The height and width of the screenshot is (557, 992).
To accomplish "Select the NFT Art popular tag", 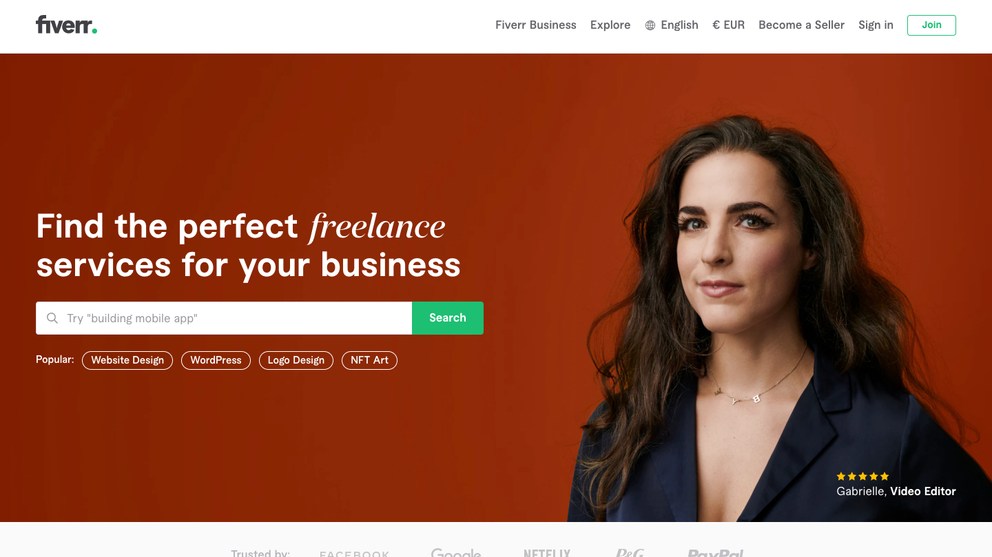I will click(369, 360).
